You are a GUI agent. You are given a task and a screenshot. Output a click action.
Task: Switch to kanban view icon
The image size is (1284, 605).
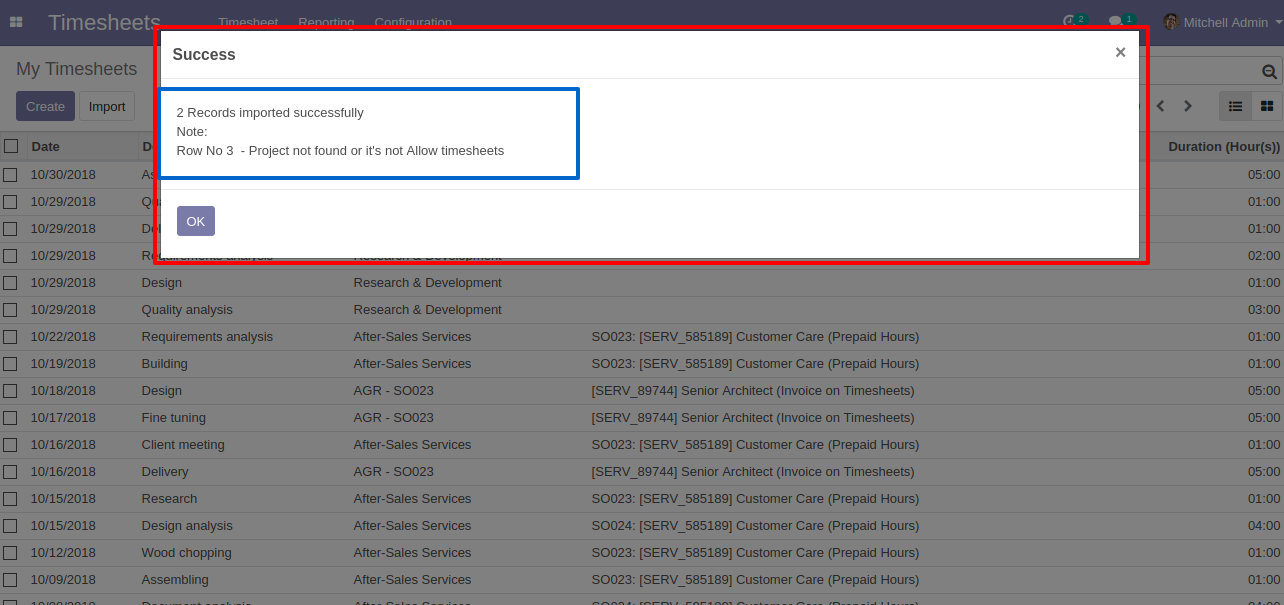tap(1267, 106)
